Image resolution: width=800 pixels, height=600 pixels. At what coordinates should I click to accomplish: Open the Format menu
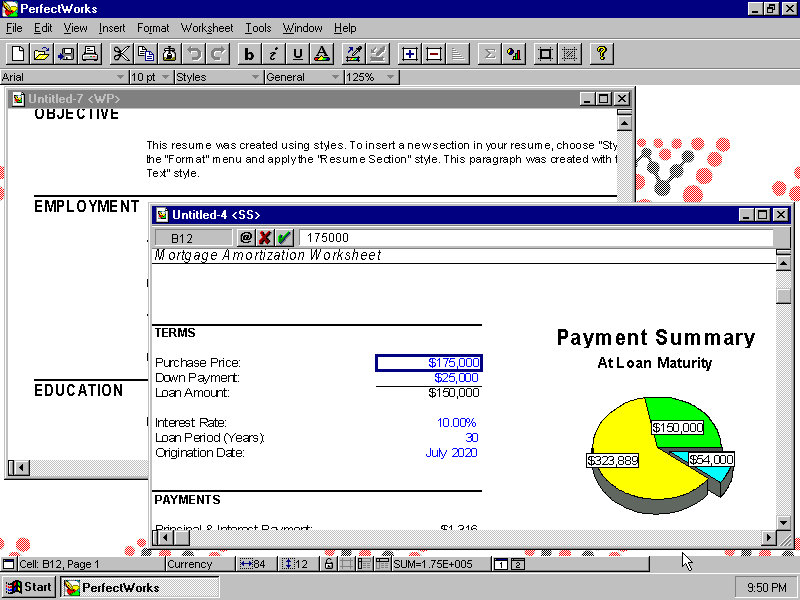[x=153, y=28]
